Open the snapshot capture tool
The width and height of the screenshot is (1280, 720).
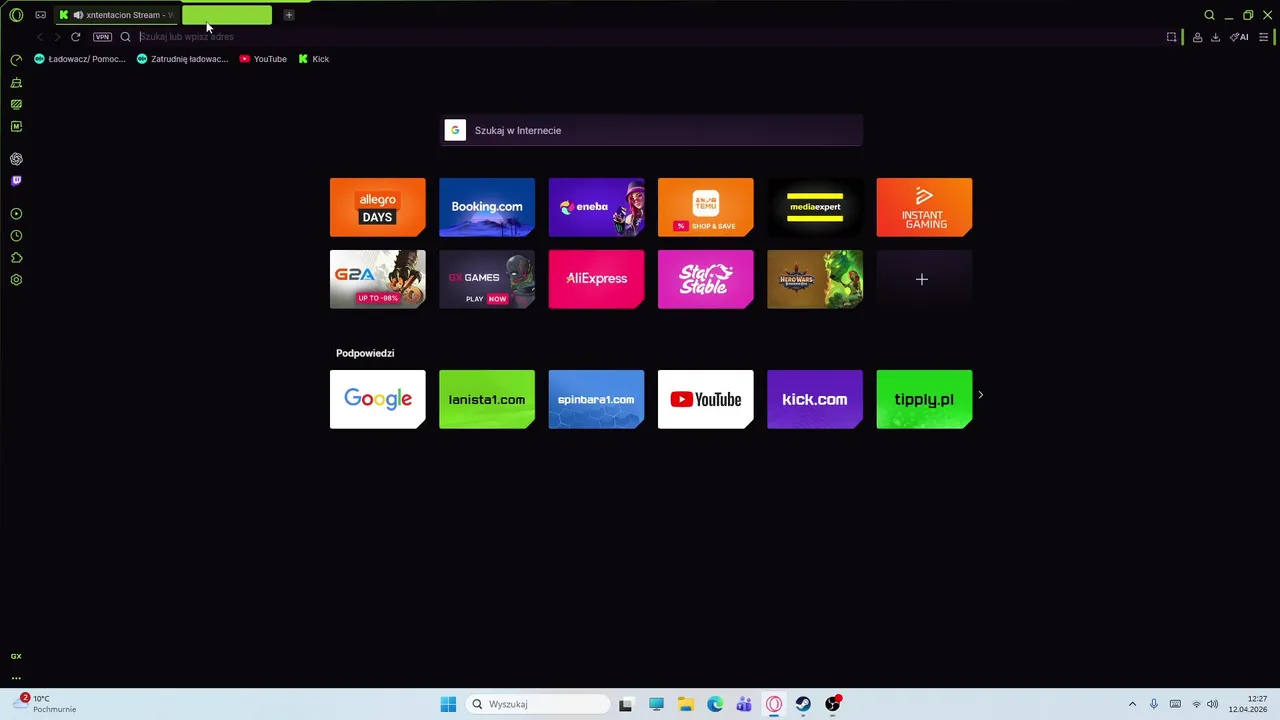click(x=1171, y=37)
